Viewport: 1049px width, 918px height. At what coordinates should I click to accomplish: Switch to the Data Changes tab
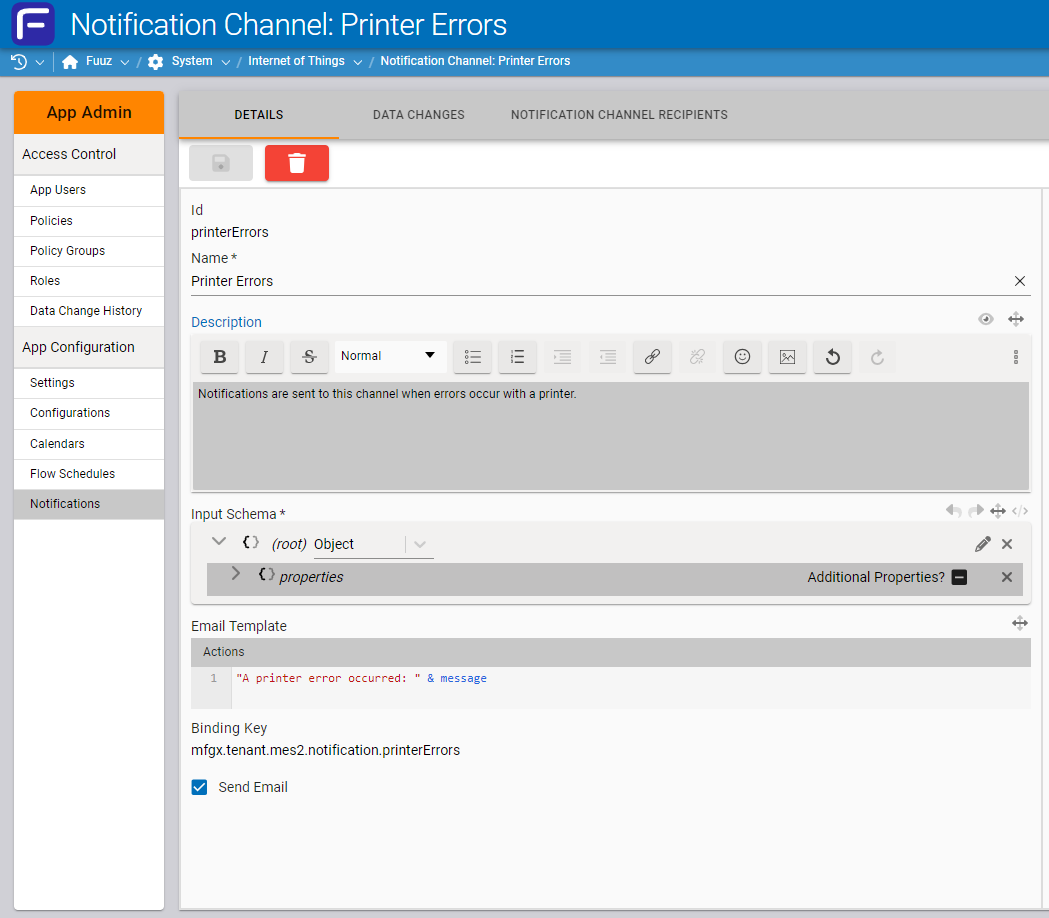418,115
